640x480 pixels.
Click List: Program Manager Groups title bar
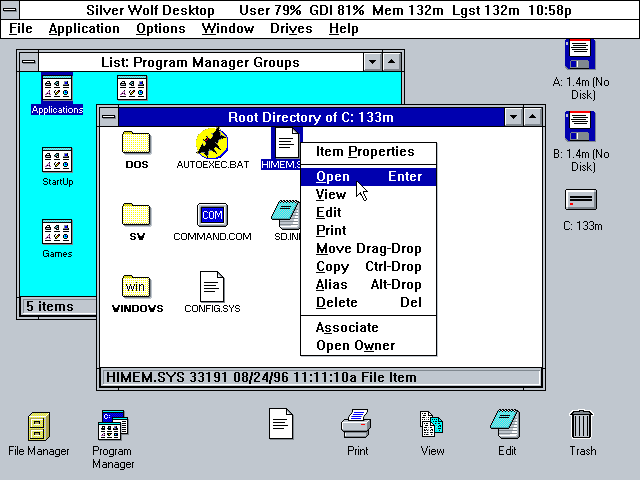200,62
